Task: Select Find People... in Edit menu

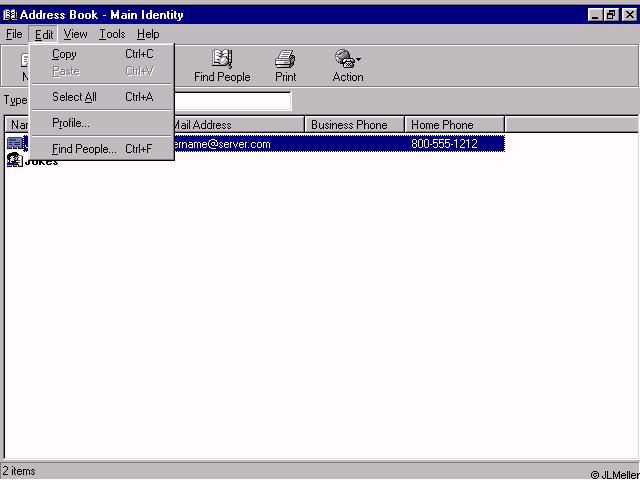Action: pos(84,149)
